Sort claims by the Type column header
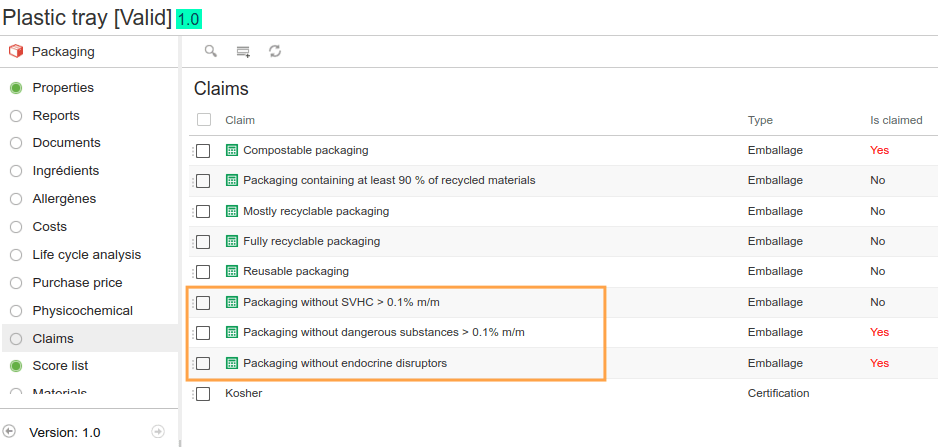 coord(760,120)
